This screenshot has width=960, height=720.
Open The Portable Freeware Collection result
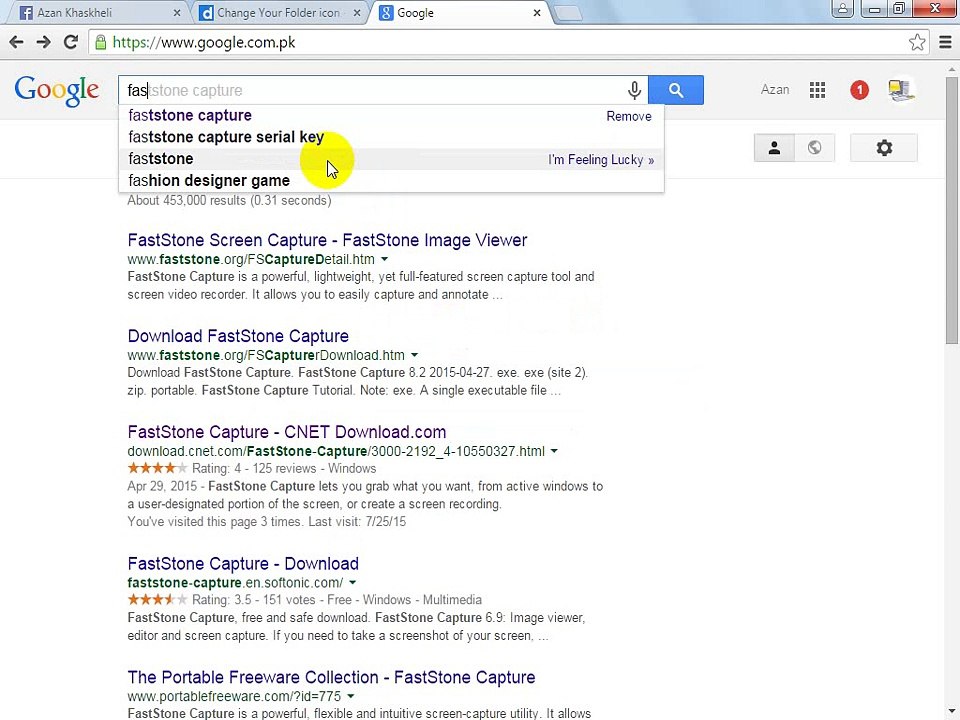pos(331,678)
